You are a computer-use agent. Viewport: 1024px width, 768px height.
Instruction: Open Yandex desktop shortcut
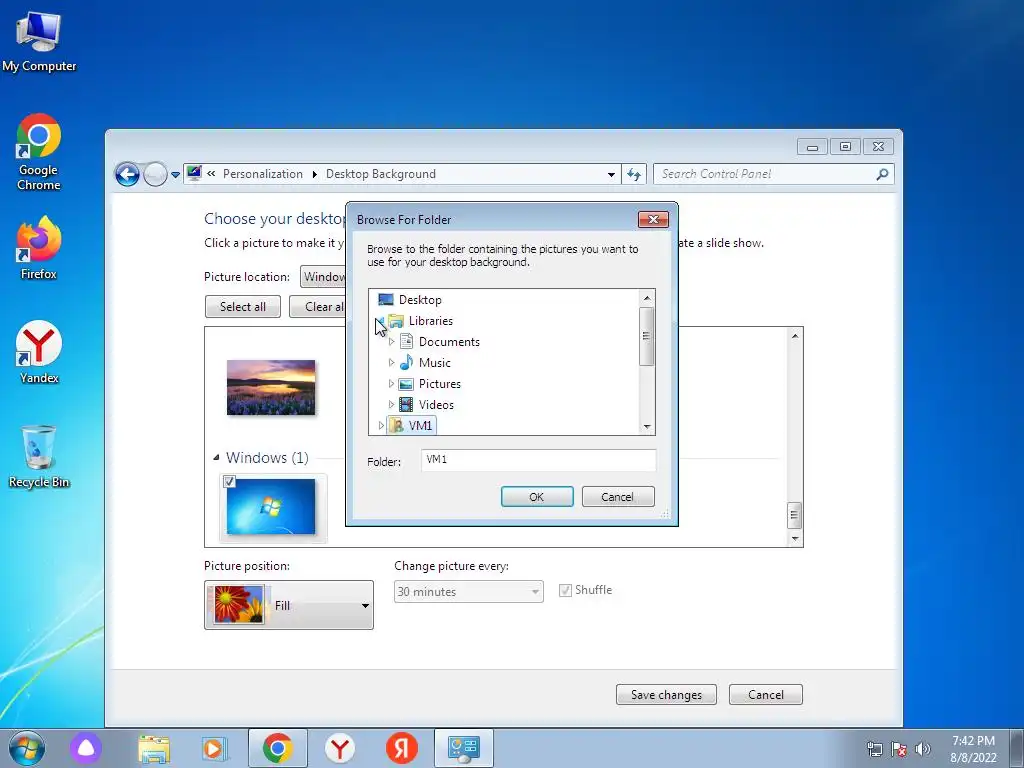point(39,352)
